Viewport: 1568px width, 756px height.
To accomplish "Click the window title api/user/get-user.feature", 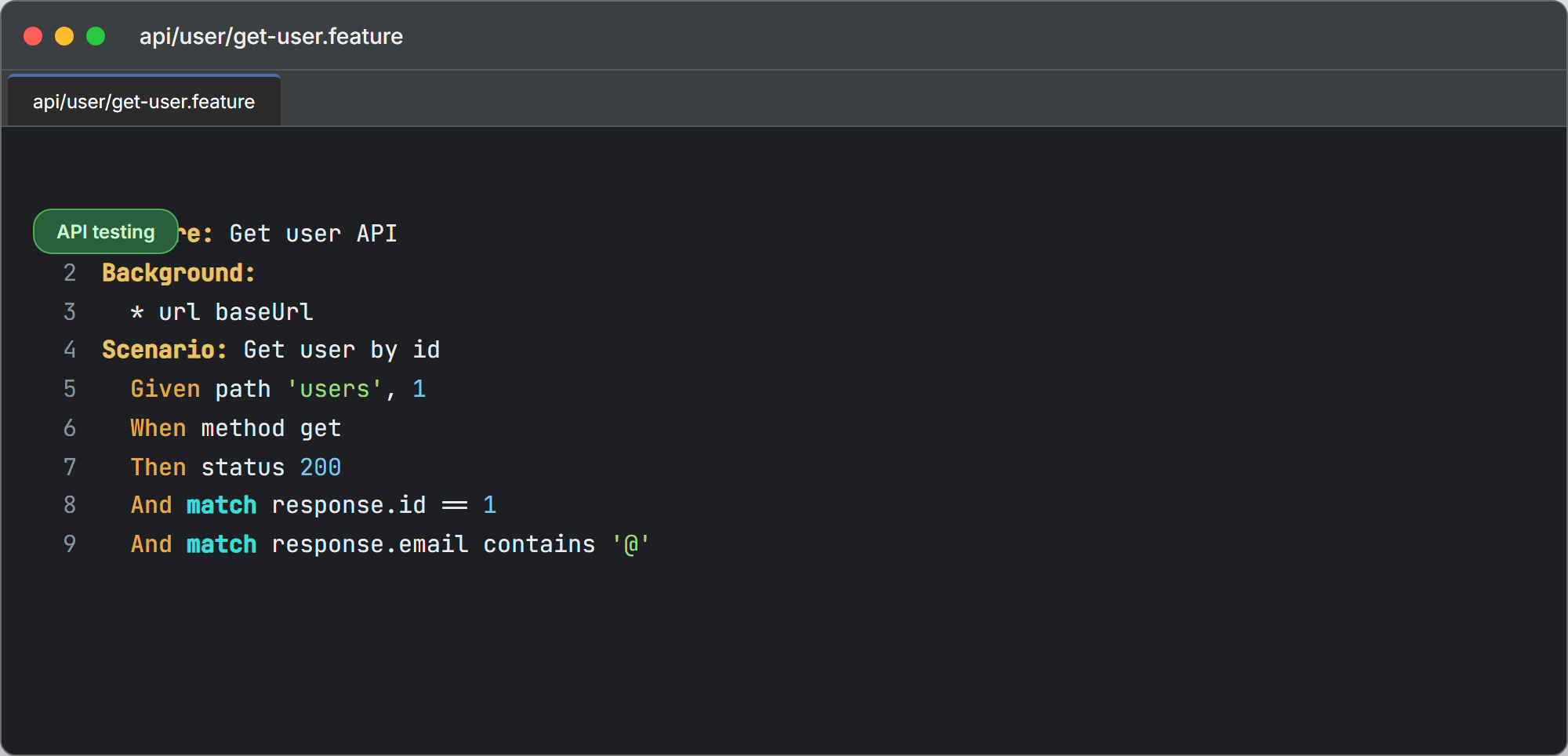I will 271,36.
